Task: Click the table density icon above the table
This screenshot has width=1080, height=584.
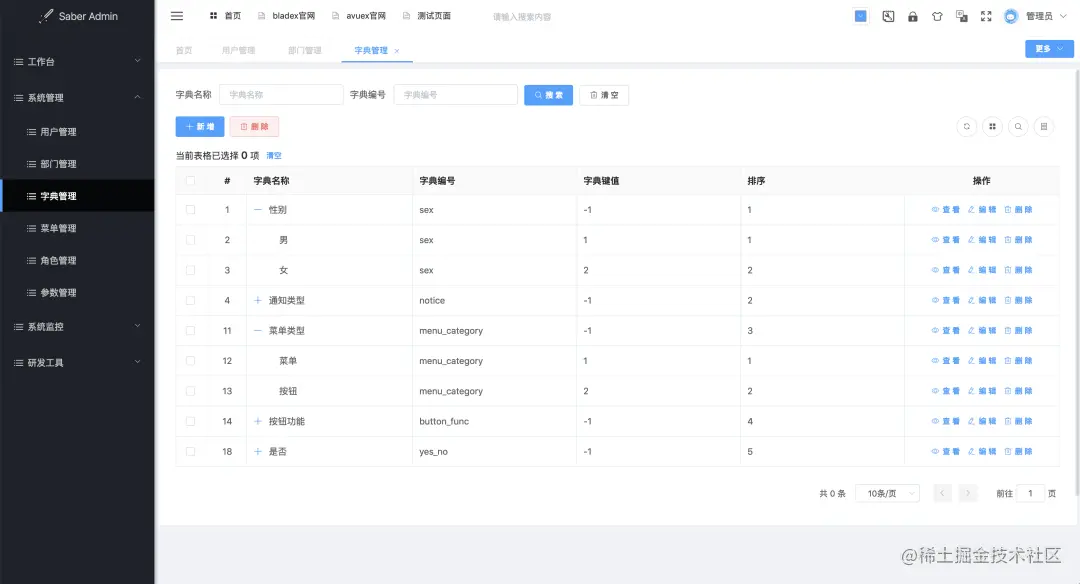Action: [1043, 126]
